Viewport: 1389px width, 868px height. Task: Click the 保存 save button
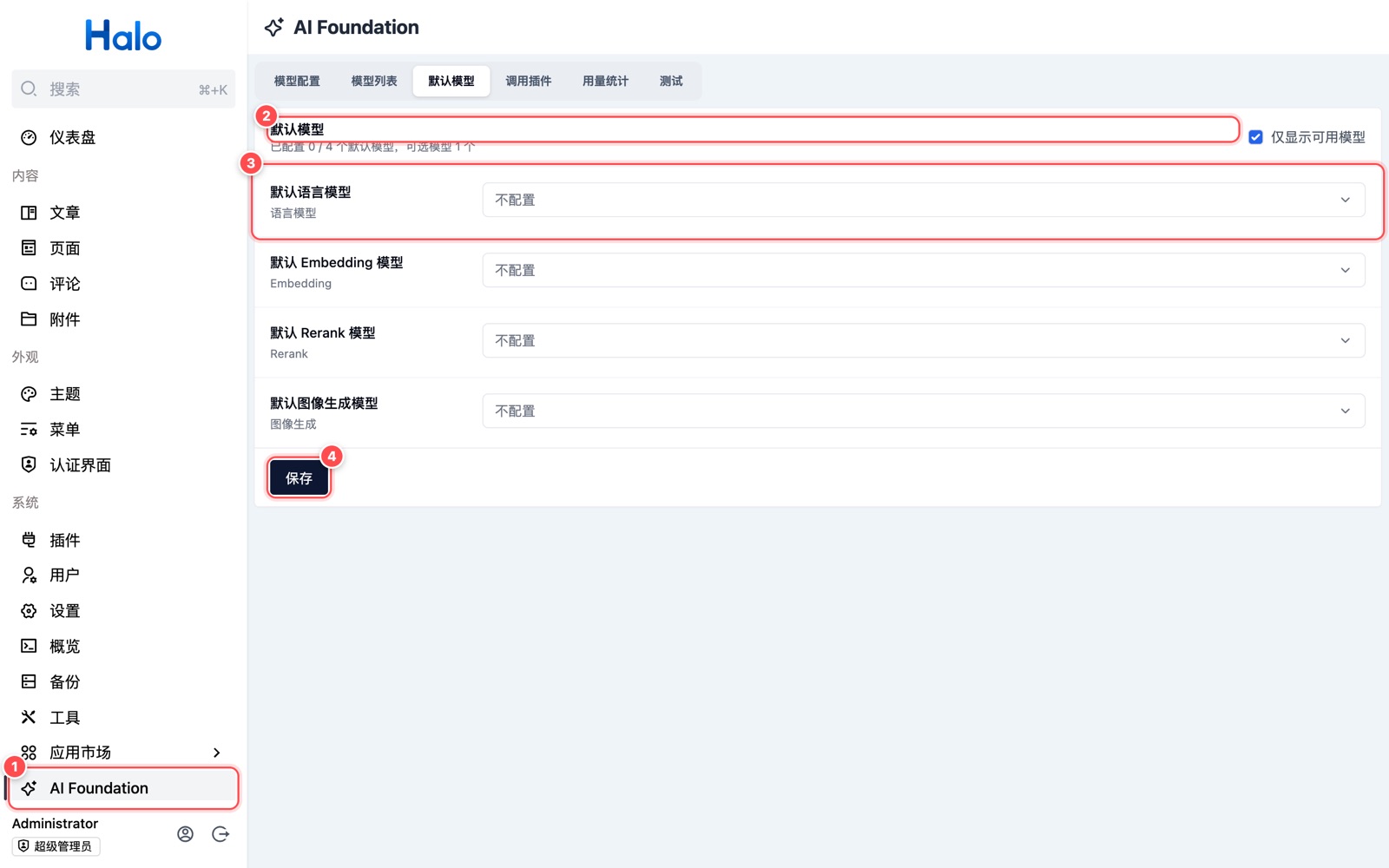pyautogui.click(x=300, y=478)
